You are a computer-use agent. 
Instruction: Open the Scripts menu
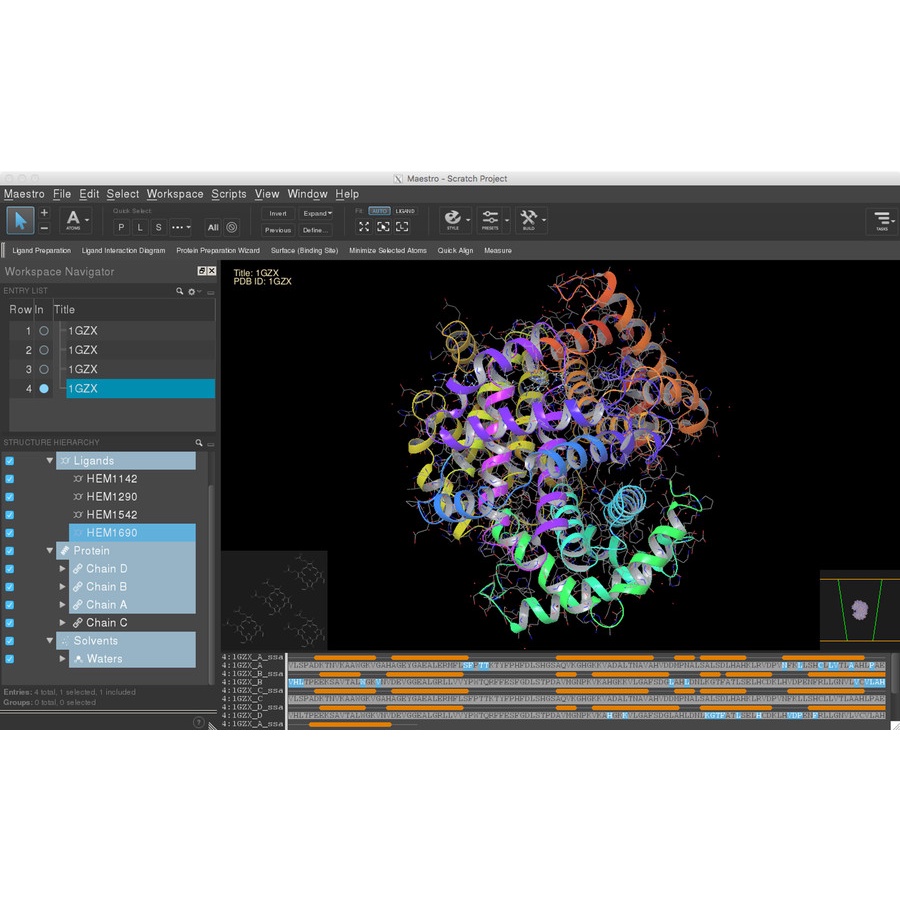(229, 194)
